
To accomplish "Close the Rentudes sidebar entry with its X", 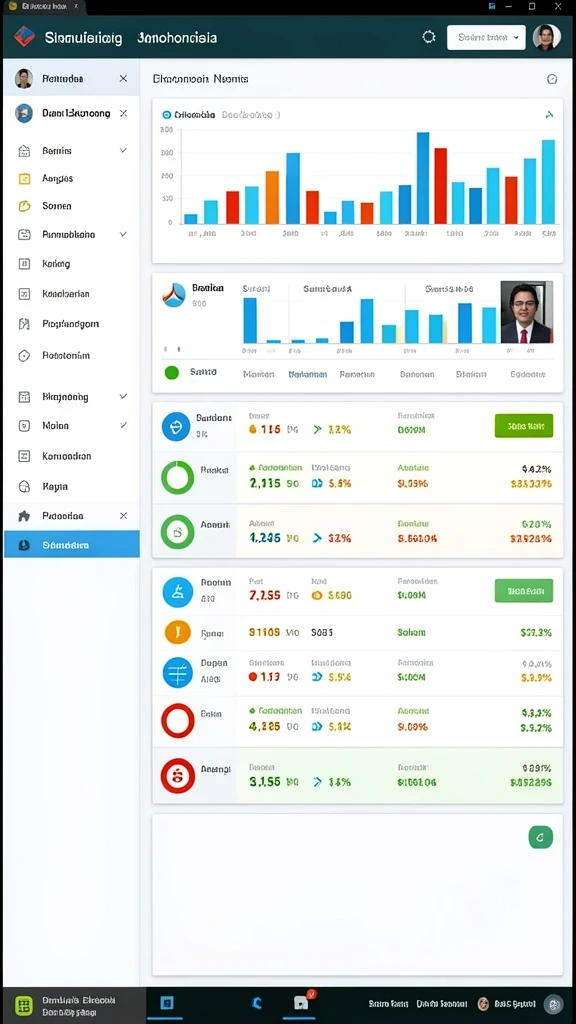I will pyautogui.click(x=123, y=78).
